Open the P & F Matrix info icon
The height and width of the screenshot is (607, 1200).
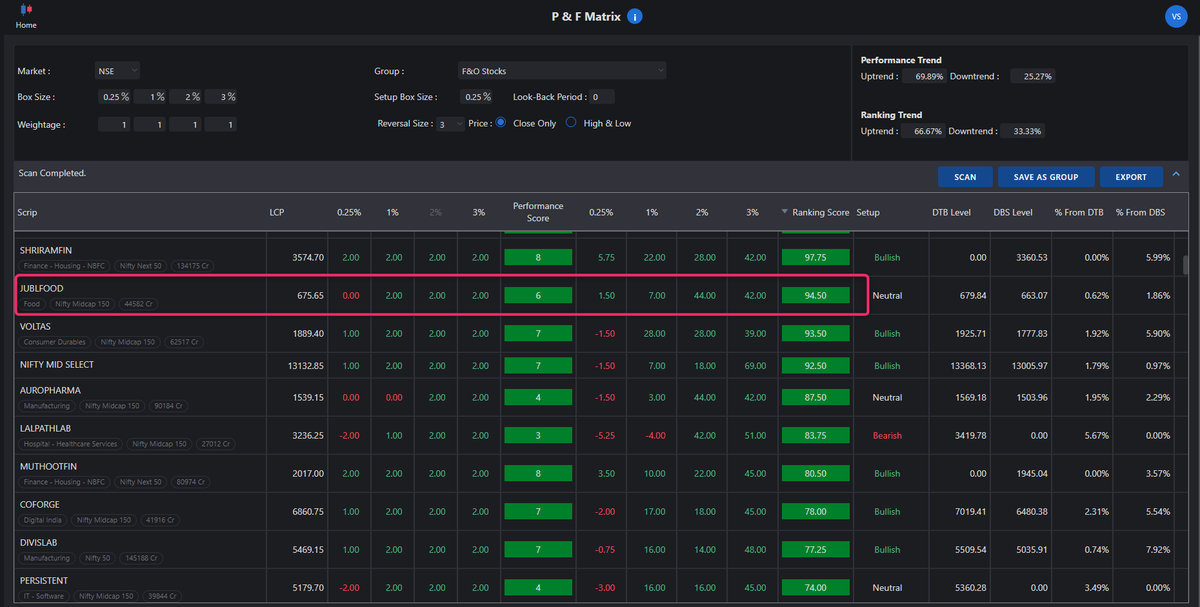click(635, 16)
